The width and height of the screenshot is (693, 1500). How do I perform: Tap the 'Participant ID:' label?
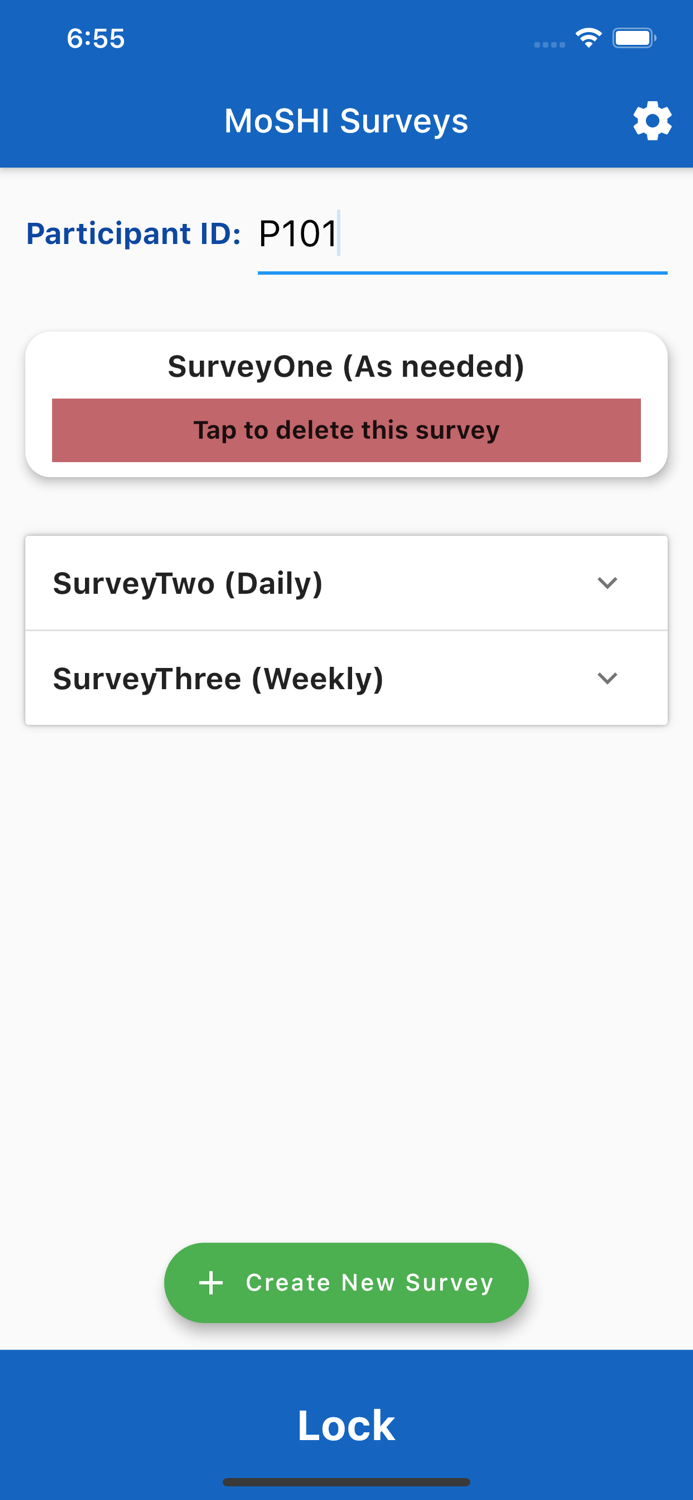tap(133, 233)
